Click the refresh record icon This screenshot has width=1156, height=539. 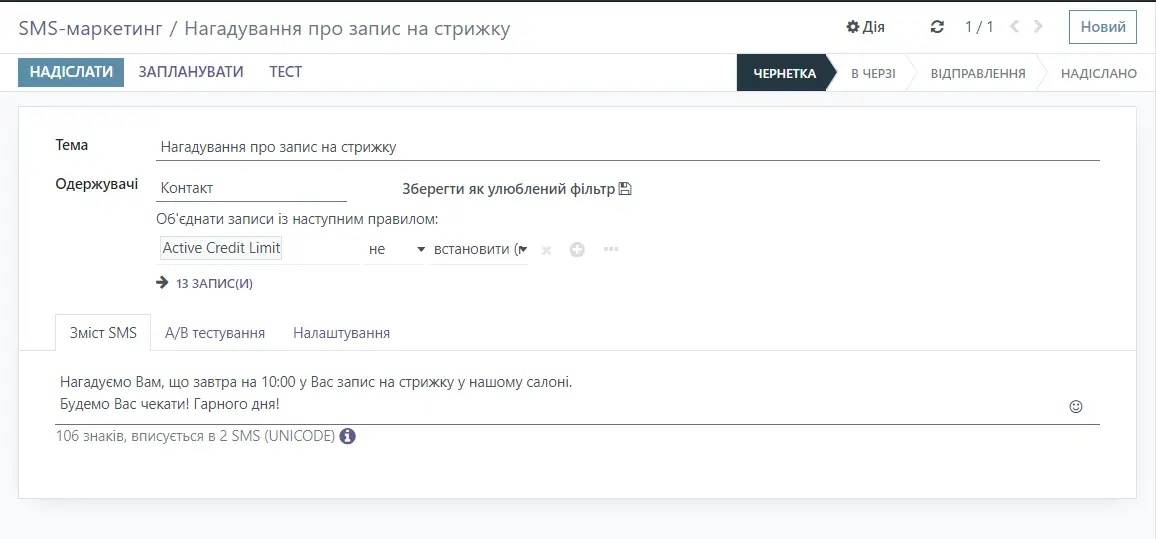pos(937,27)
